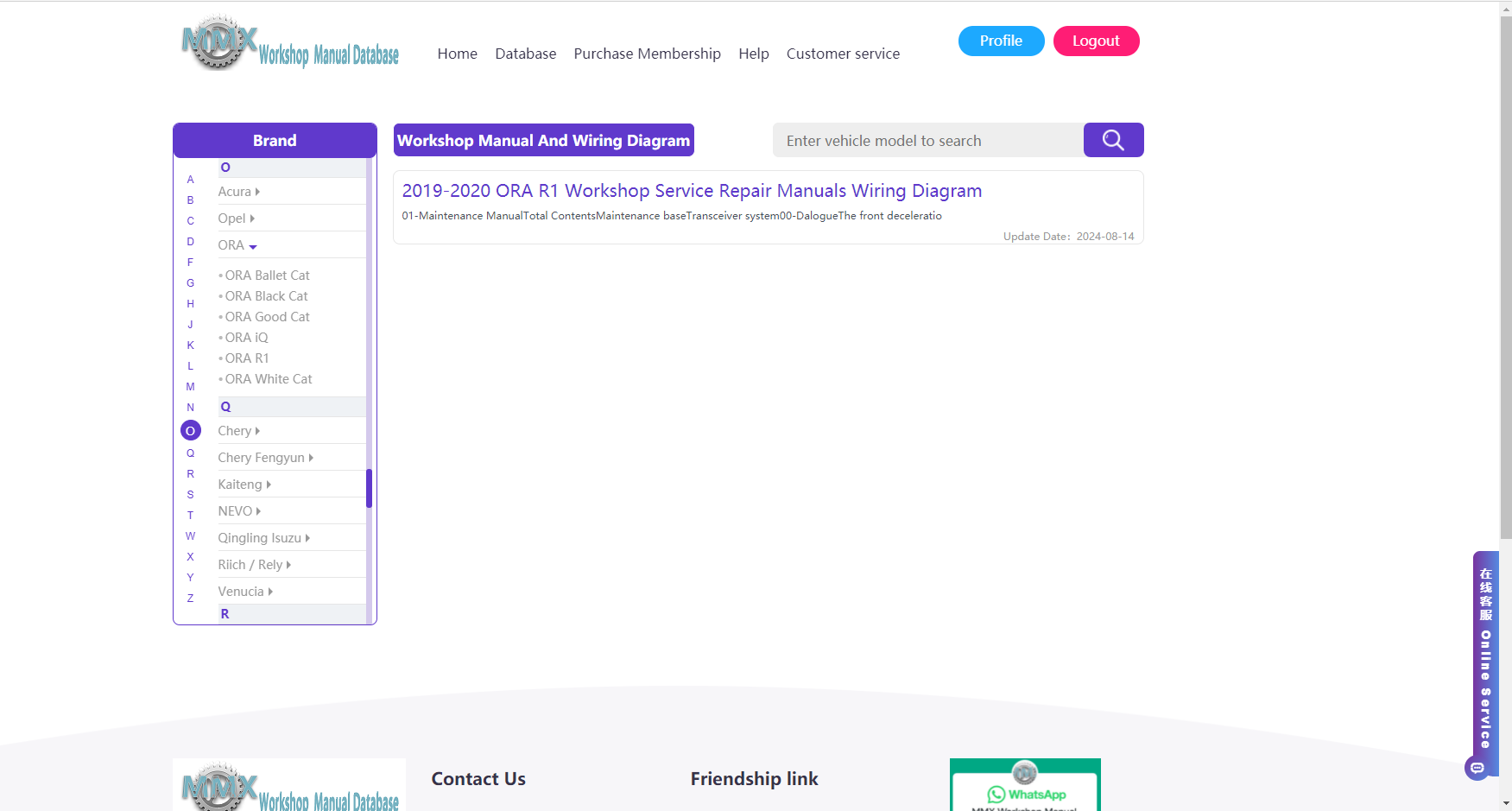Image resolution: width=1512 pixels, height=811 pixels.
Task: Expand the Opel brand
Action: 237,219
